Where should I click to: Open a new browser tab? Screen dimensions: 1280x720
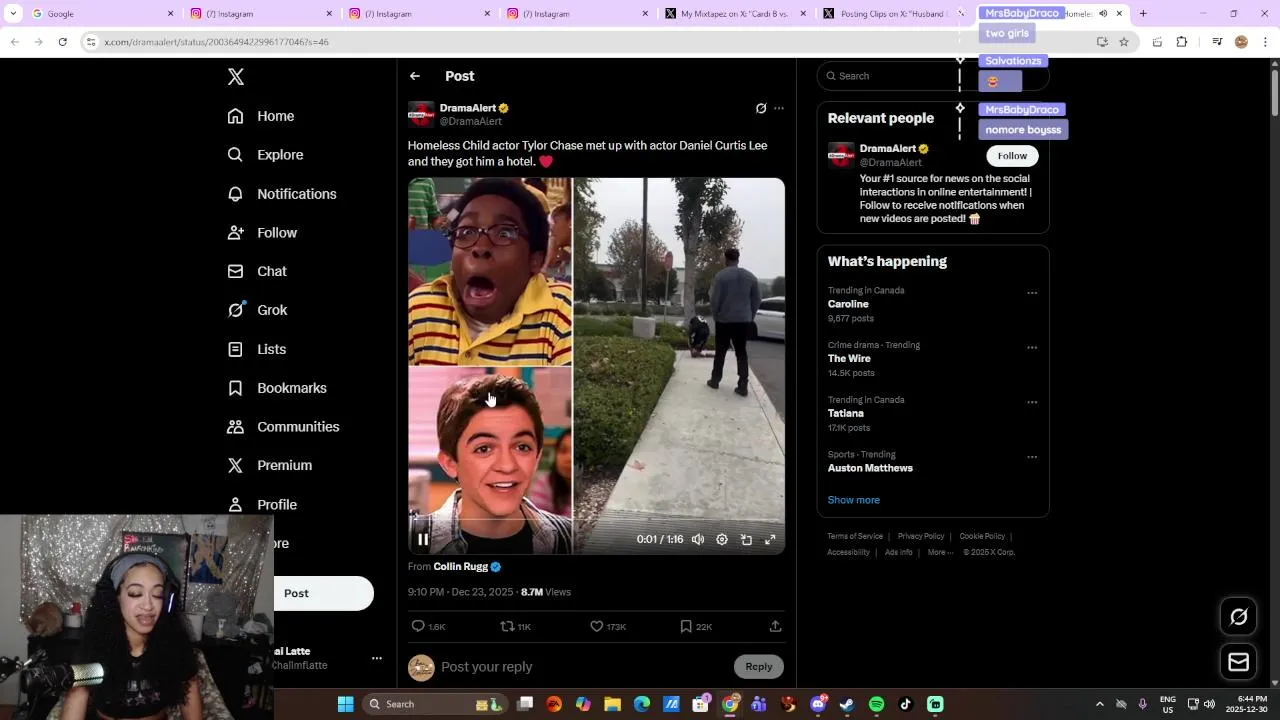1143,14
